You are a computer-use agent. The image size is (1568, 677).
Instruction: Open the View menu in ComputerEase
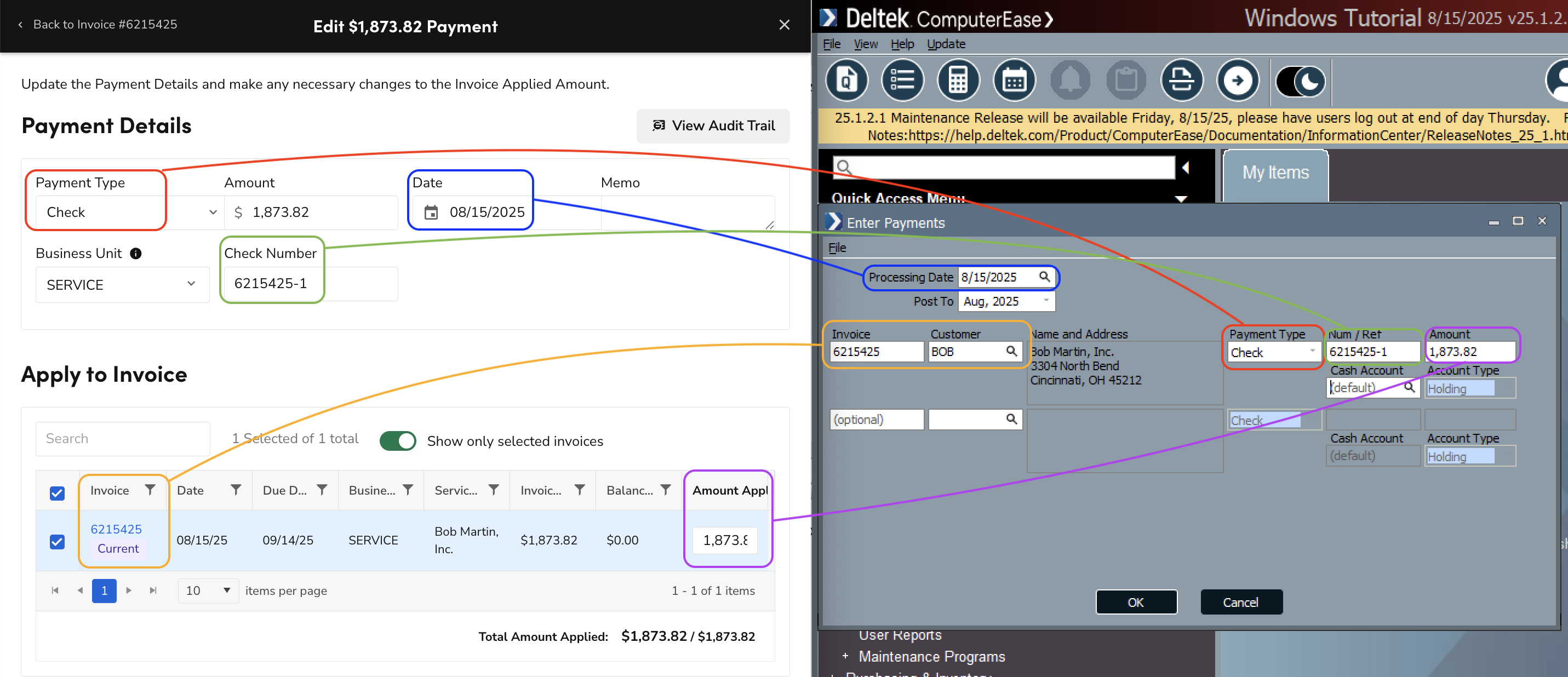click(866, 44)
